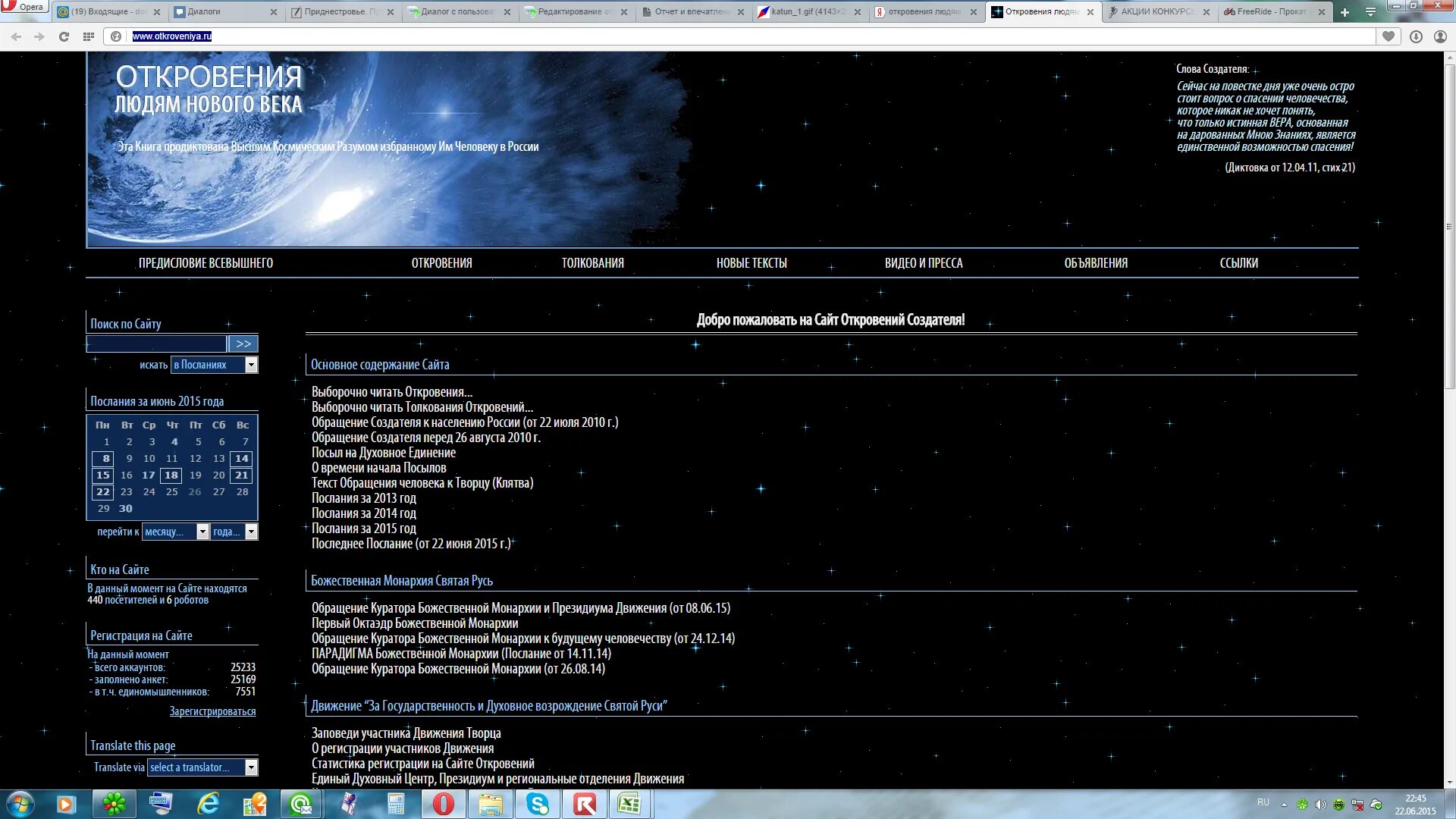Click date '22' in June 2015 calendar
The image size is (1456, 819).
click(103, 491)
